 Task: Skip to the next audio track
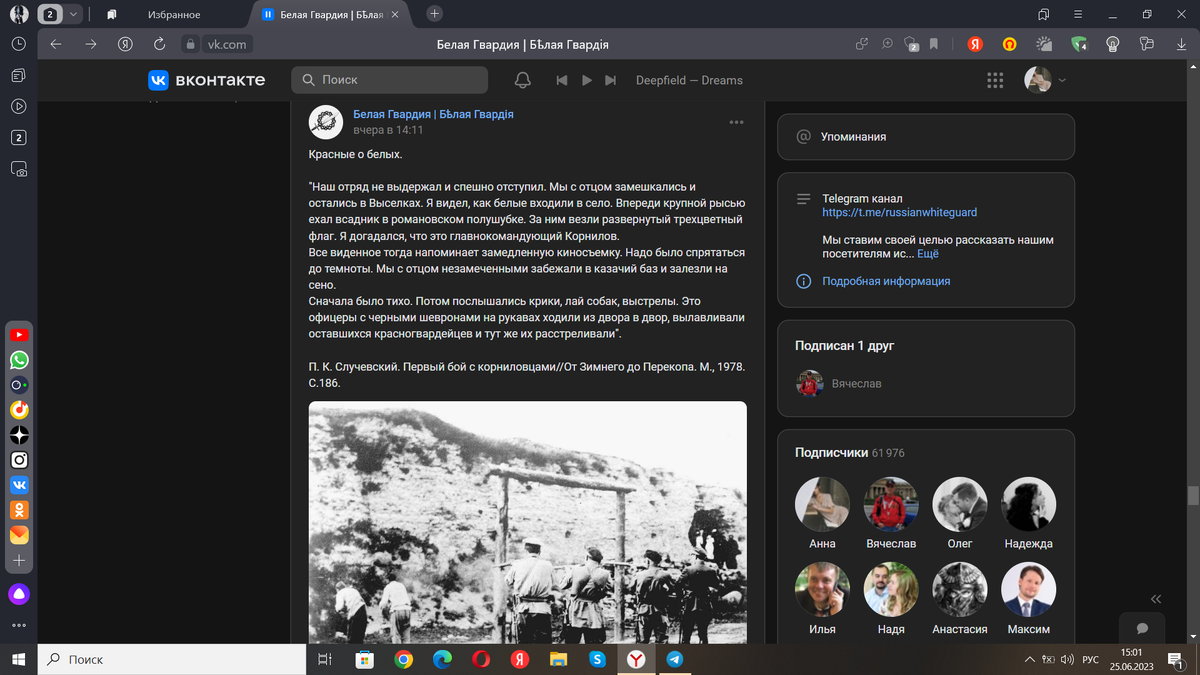pos(610,80)
